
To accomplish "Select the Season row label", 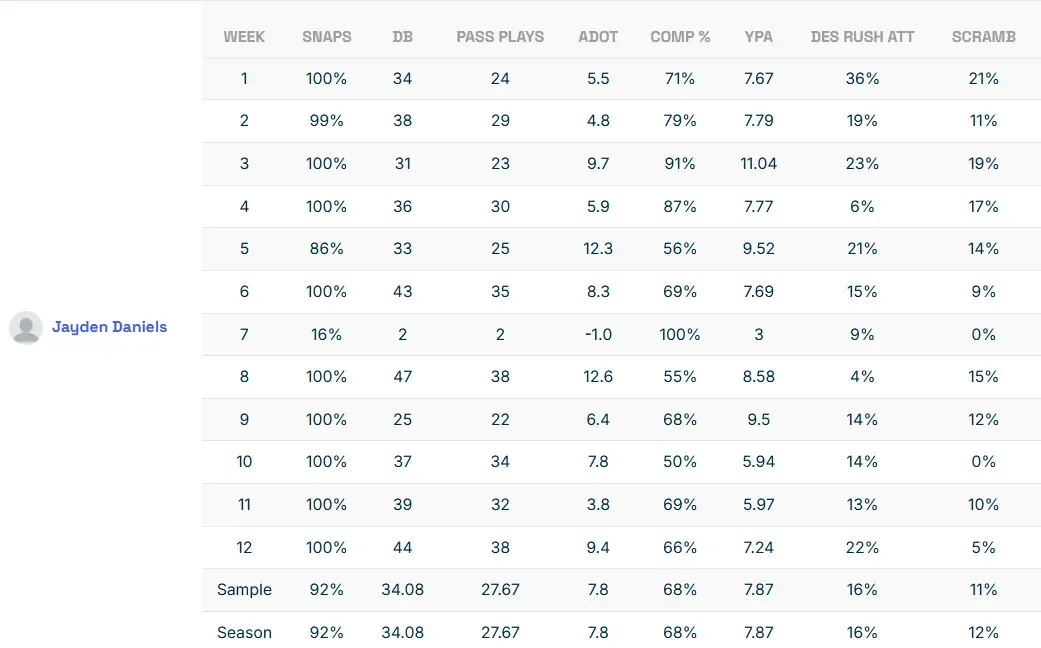I will [x=244, y=633].
